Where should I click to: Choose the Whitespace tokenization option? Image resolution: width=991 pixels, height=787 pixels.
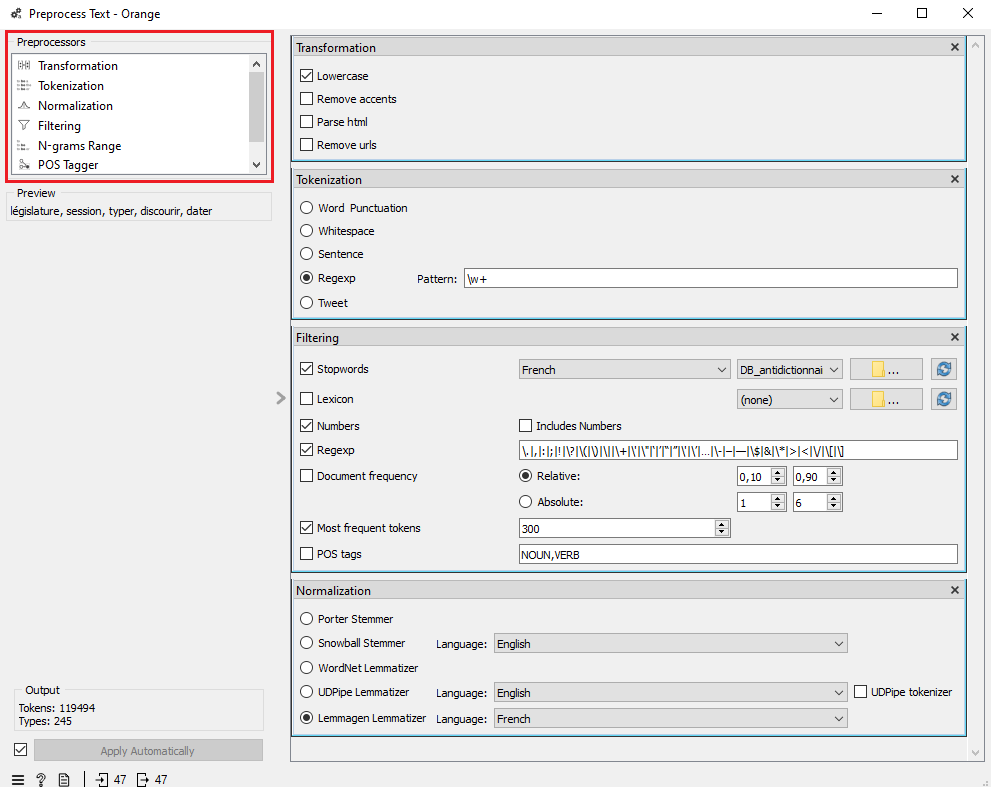click(307, 231)
